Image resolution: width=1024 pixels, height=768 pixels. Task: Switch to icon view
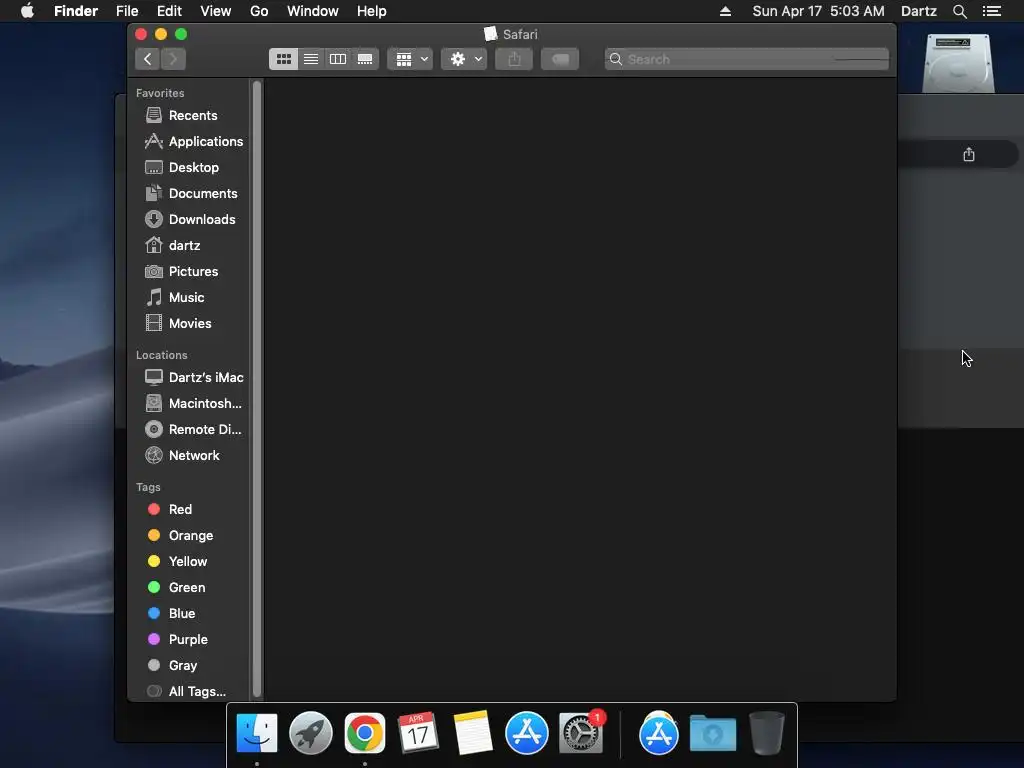point(283,59)
